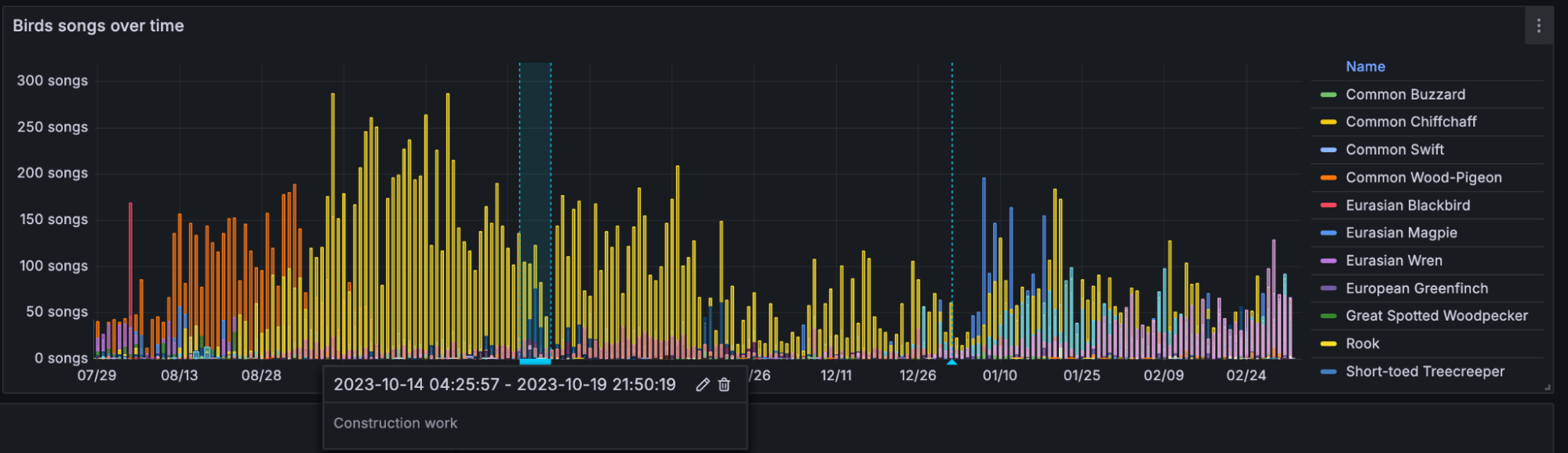Select Rook series in legend
This screenshot has height=453, width=1568.
1362,344
